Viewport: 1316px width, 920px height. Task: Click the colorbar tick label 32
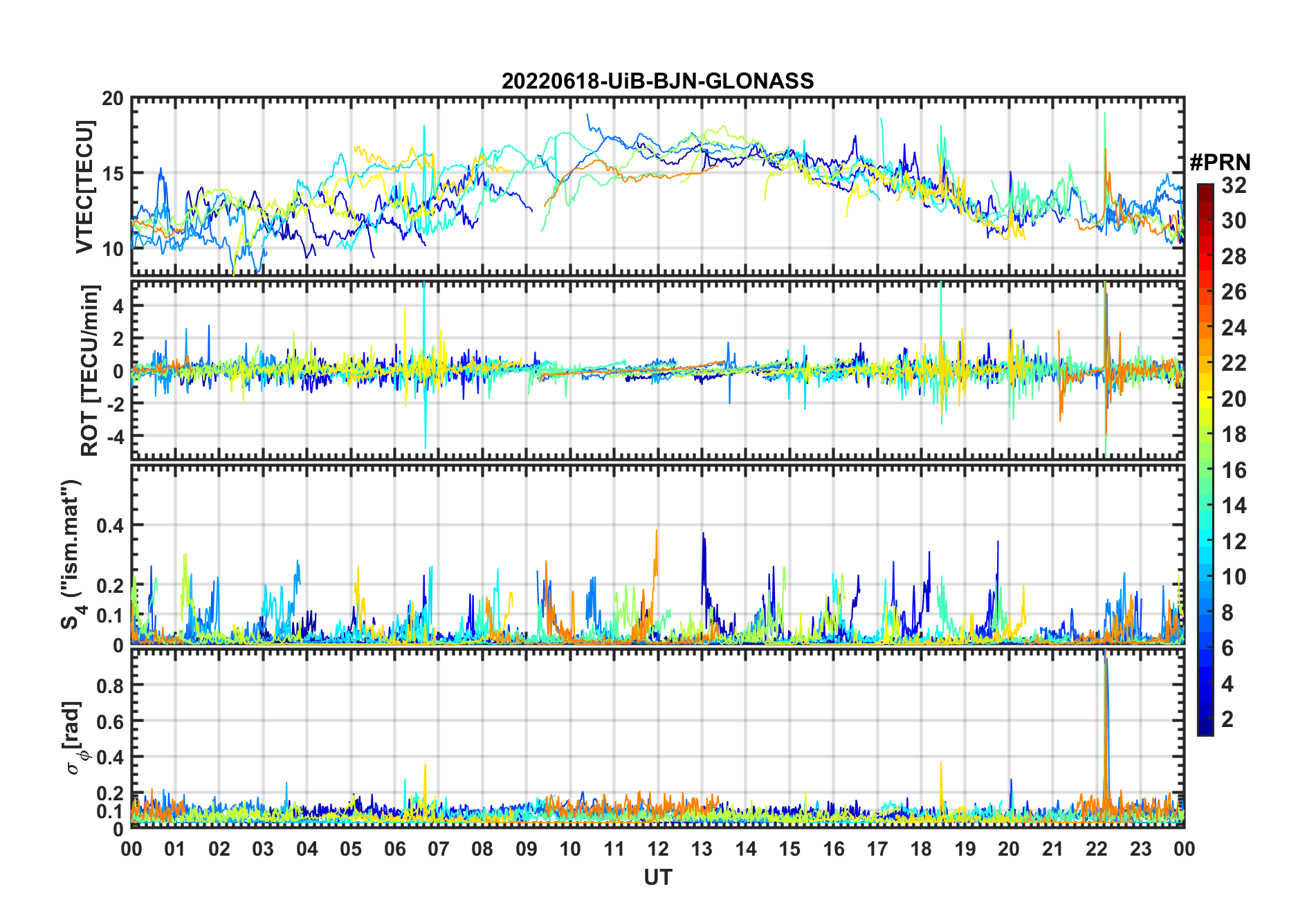pyautogui.click(x=1234, y=185)
